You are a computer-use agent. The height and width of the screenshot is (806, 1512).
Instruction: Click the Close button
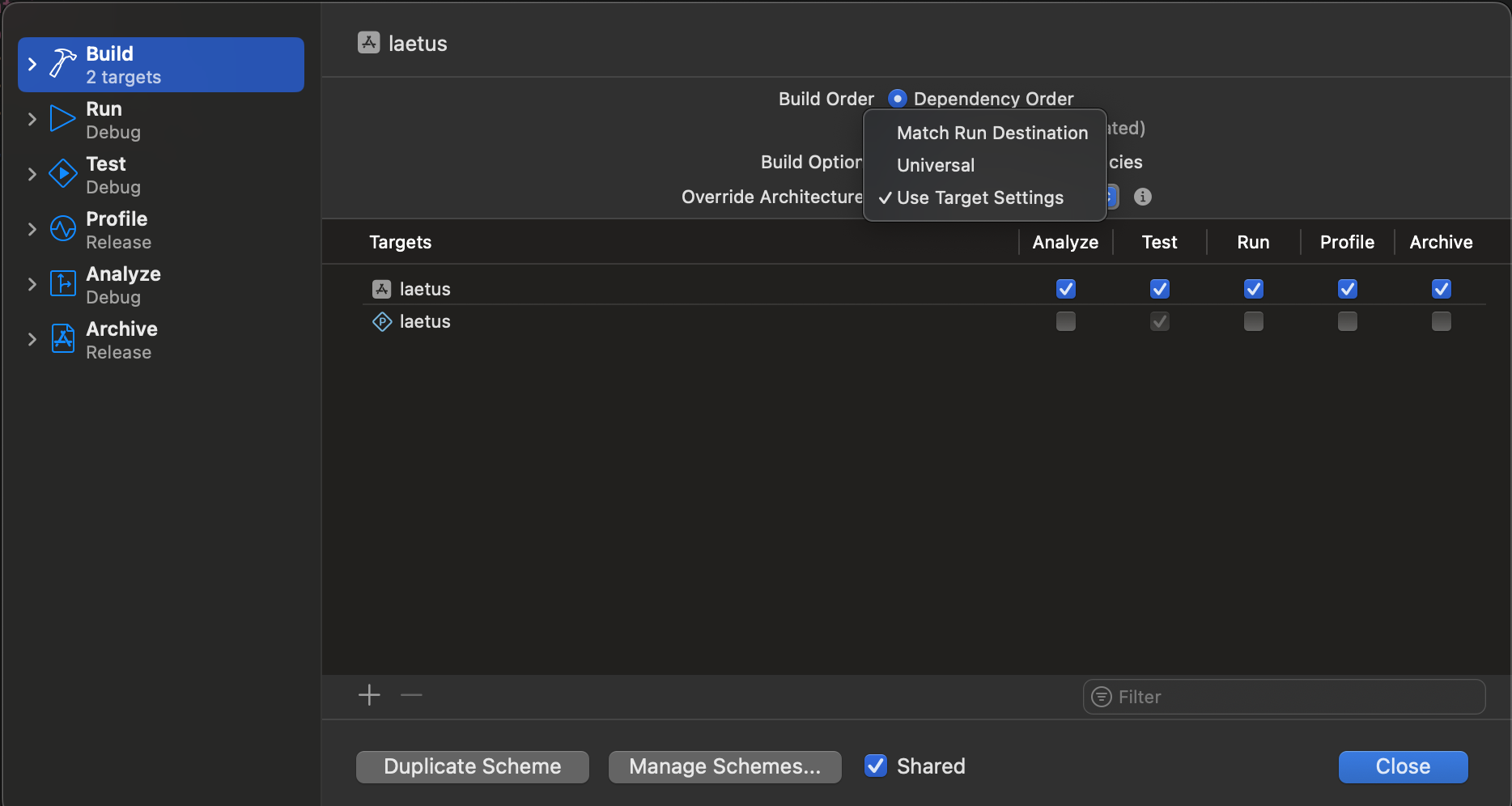[x=1404, y=766]
